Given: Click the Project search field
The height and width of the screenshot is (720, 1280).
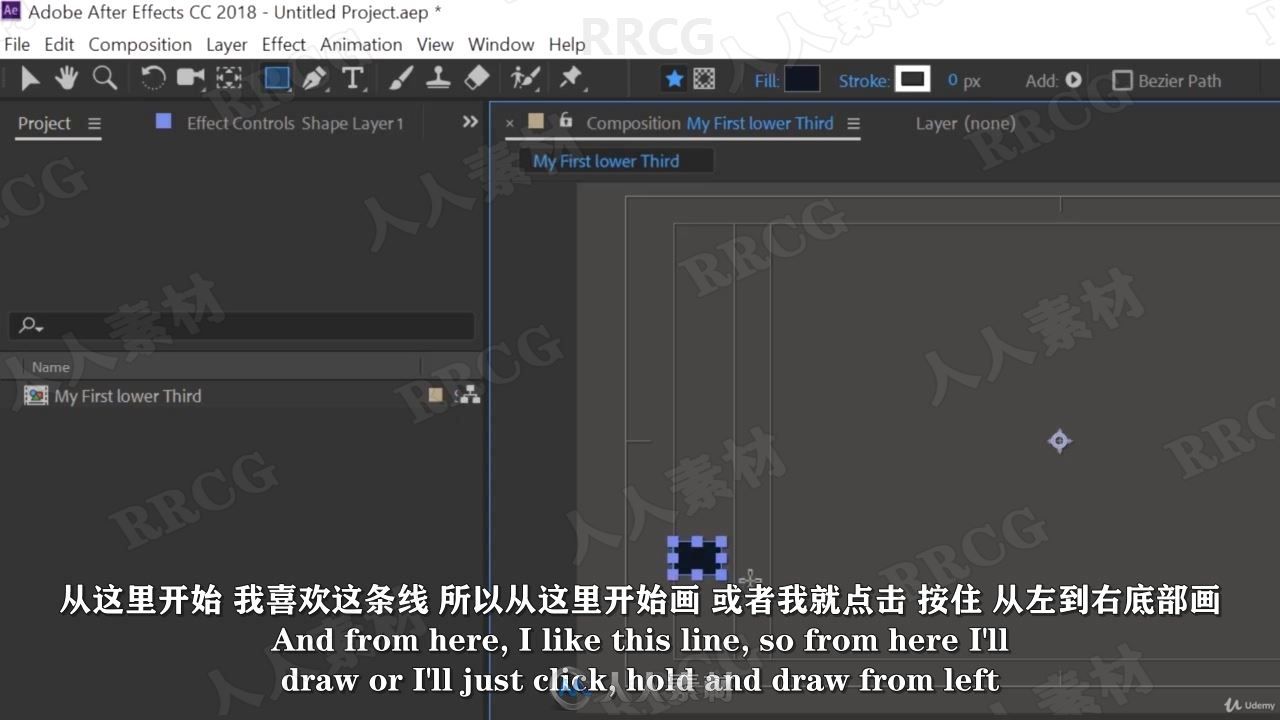Looking at the screenshot, I should [242, 326].
